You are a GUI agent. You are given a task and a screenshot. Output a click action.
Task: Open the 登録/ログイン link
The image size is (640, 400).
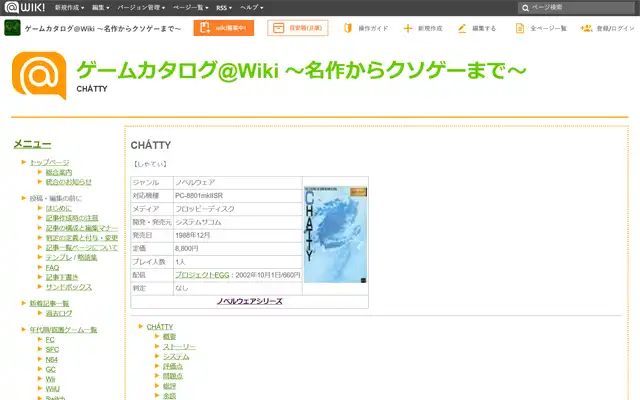click(x=616, y=28)
